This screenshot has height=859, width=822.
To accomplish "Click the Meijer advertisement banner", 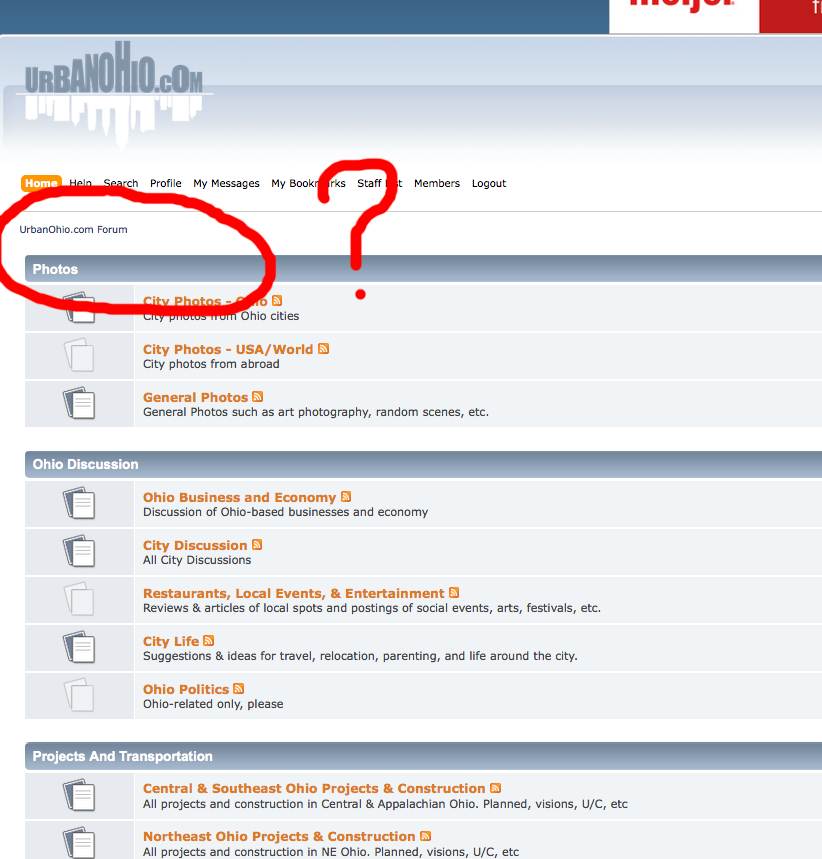I will (715, 16).
